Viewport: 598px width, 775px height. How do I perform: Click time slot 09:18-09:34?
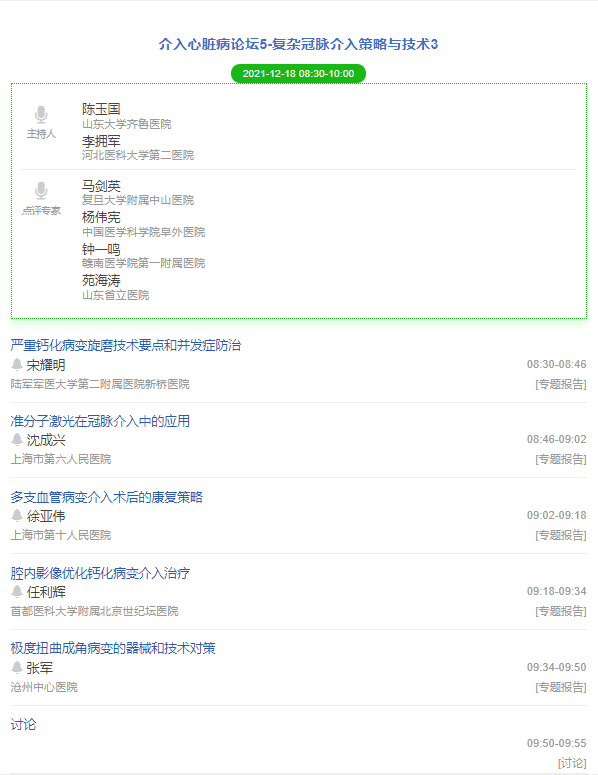(x=556, y=591)
